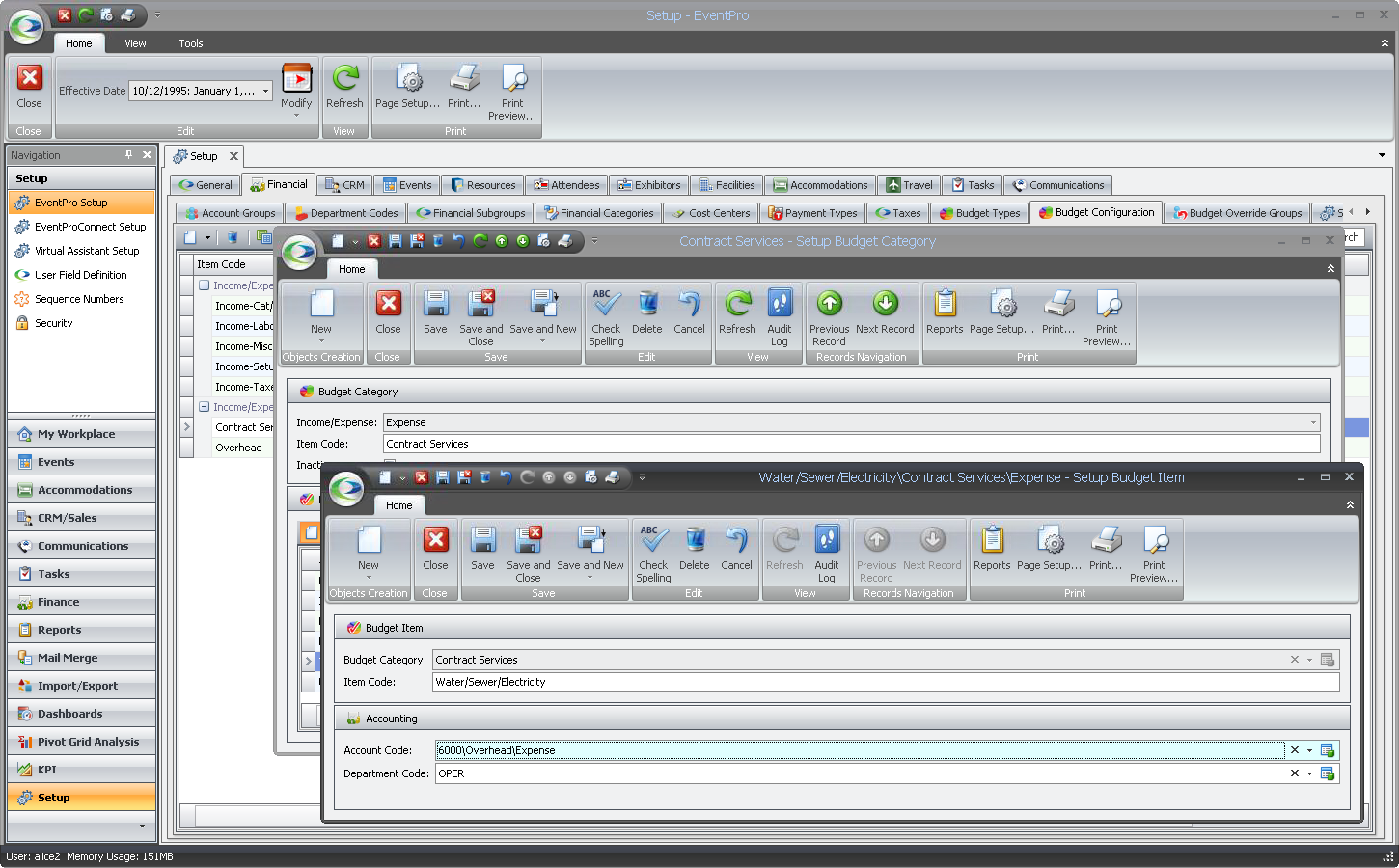Switch to View tab in main ribbon
This screenshot has height=868, width=1399.
(x=135, y=43)
